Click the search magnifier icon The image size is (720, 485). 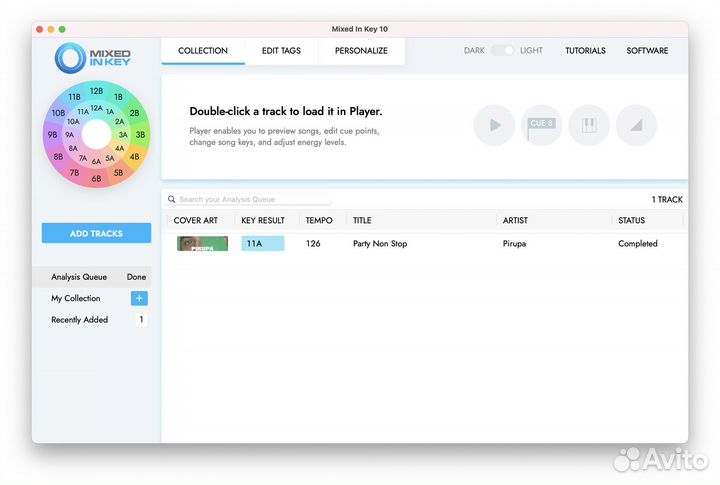[172, 200]
